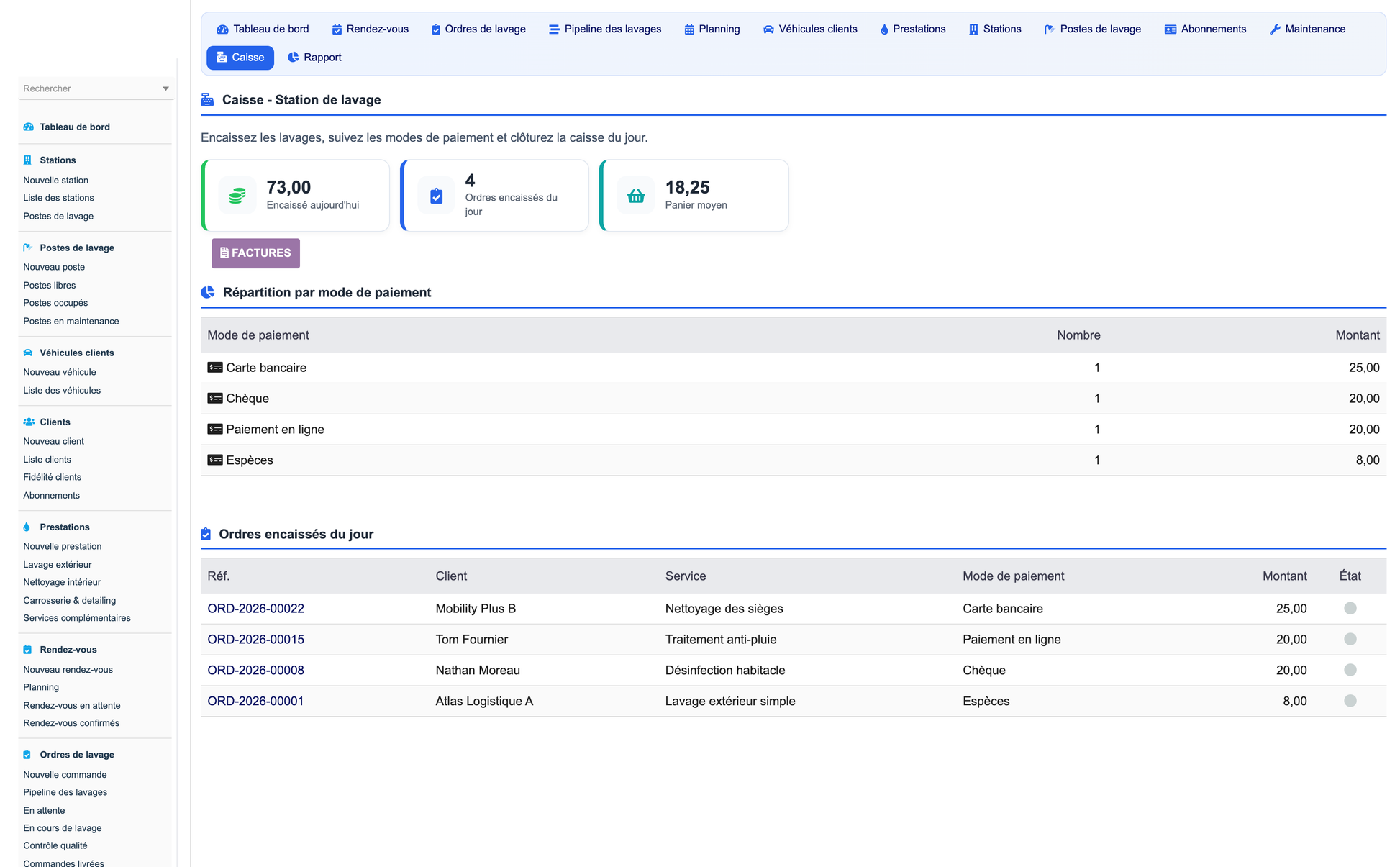This screenshot has height=867, width=1400.
Task: Click the Carte bancaire payment icon
Action: coord(215,368)
